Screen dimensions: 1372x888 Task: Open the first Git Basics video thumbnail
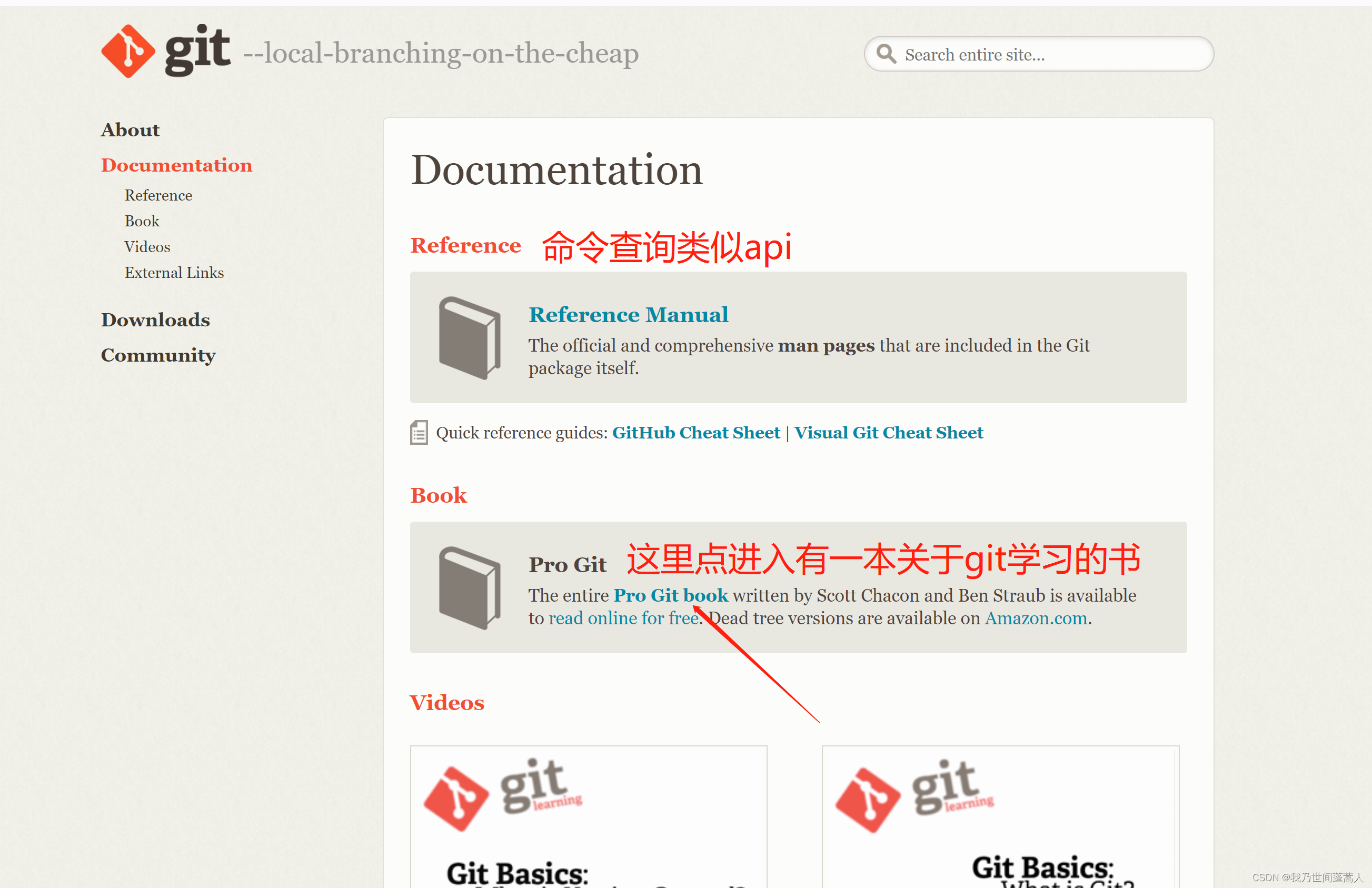point(589,816)
